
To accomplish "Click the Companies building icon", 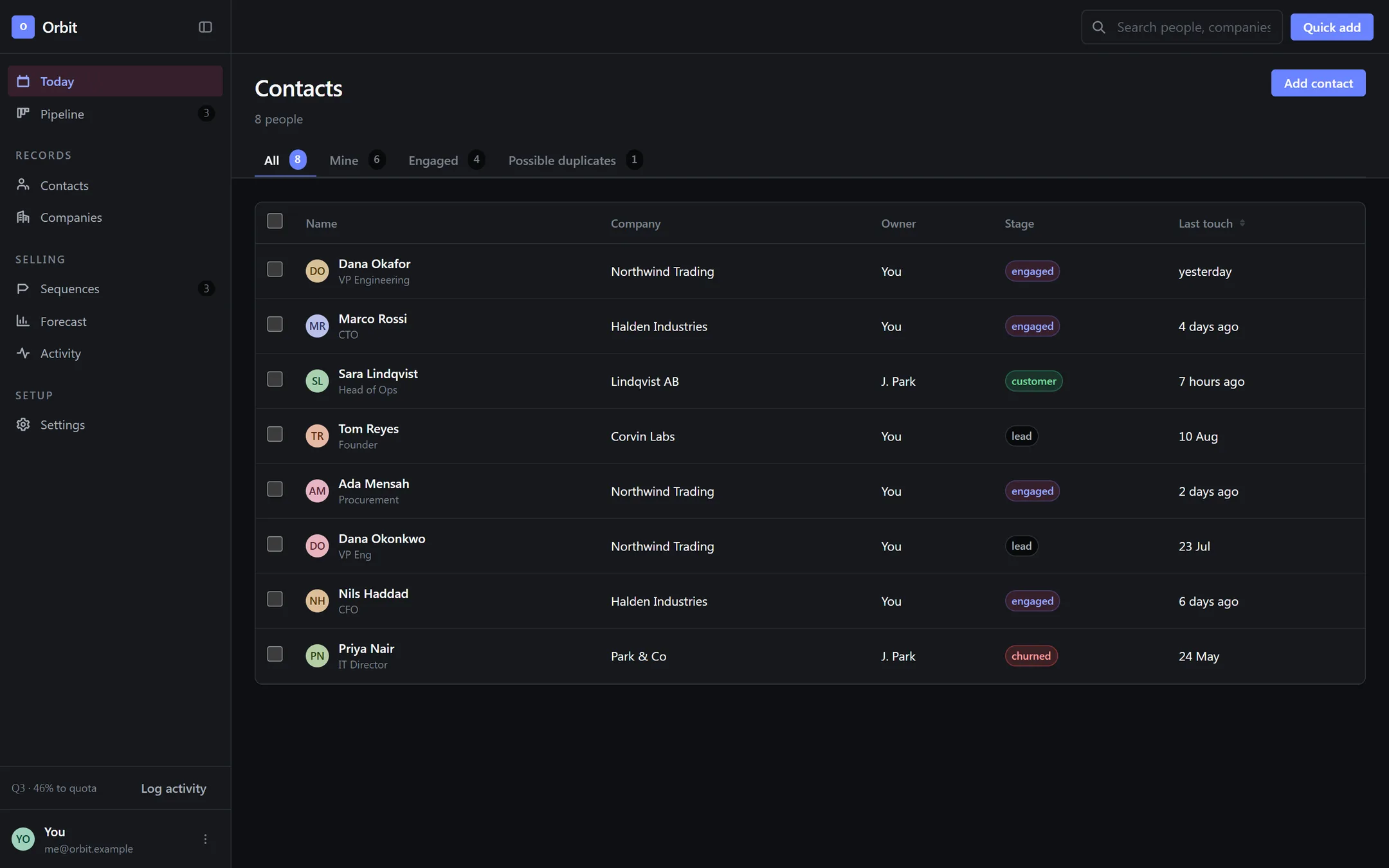I will click(23, 217).
